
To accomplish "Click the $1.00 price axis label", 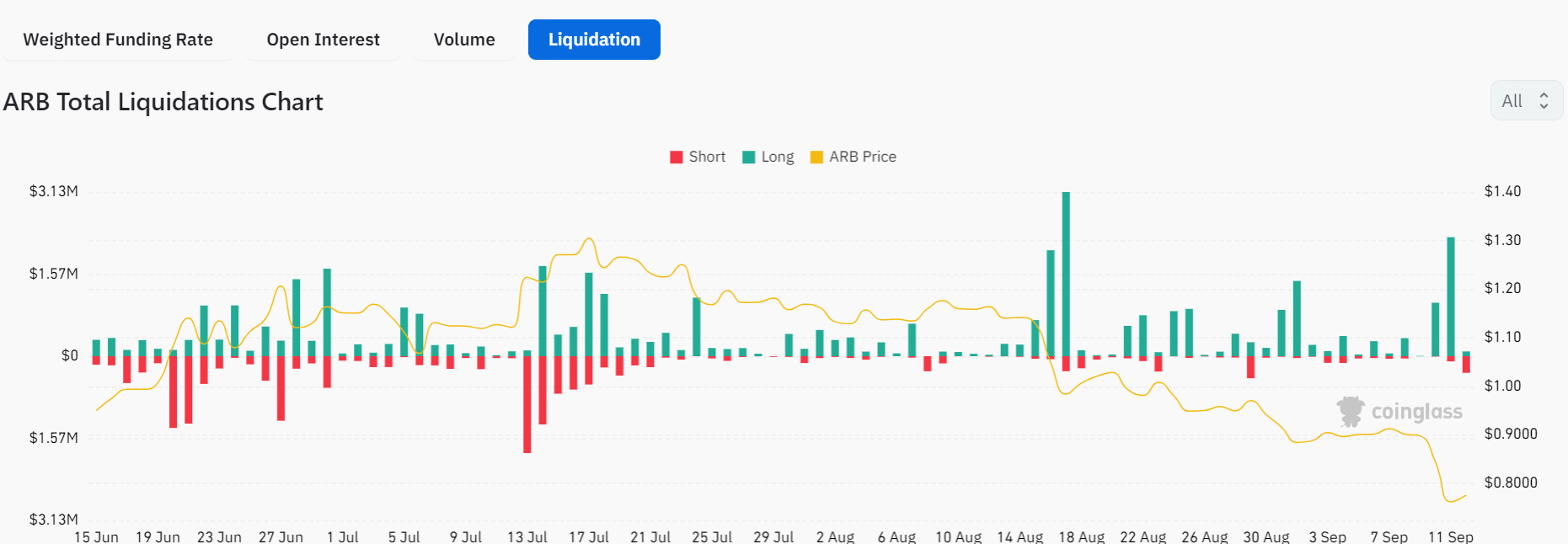I will tap(1502, 386).
